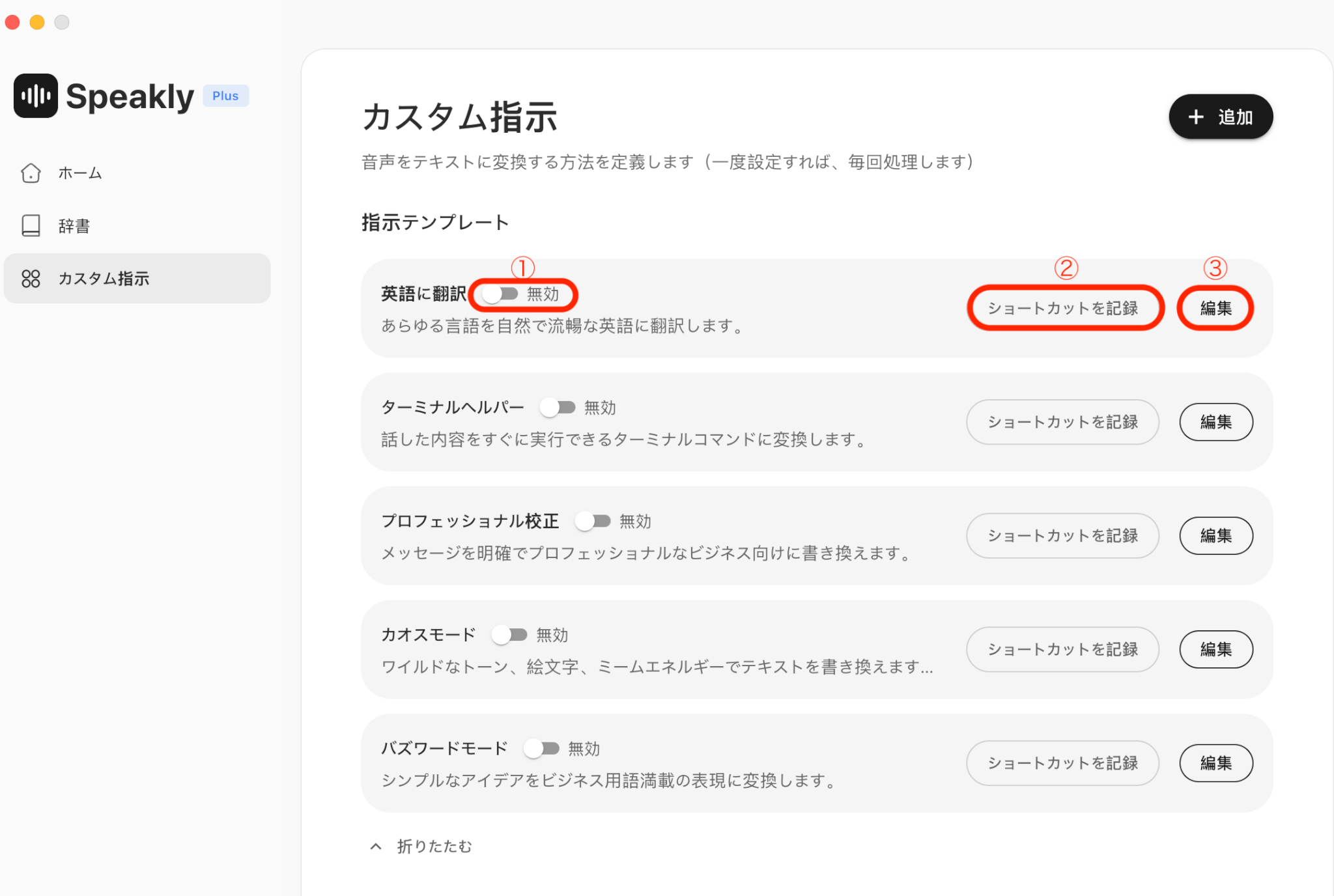Viewport: 1334px width, 896px height.
Task: Collapse templates with 折りたたむ chevron
Action: point(376,847)
